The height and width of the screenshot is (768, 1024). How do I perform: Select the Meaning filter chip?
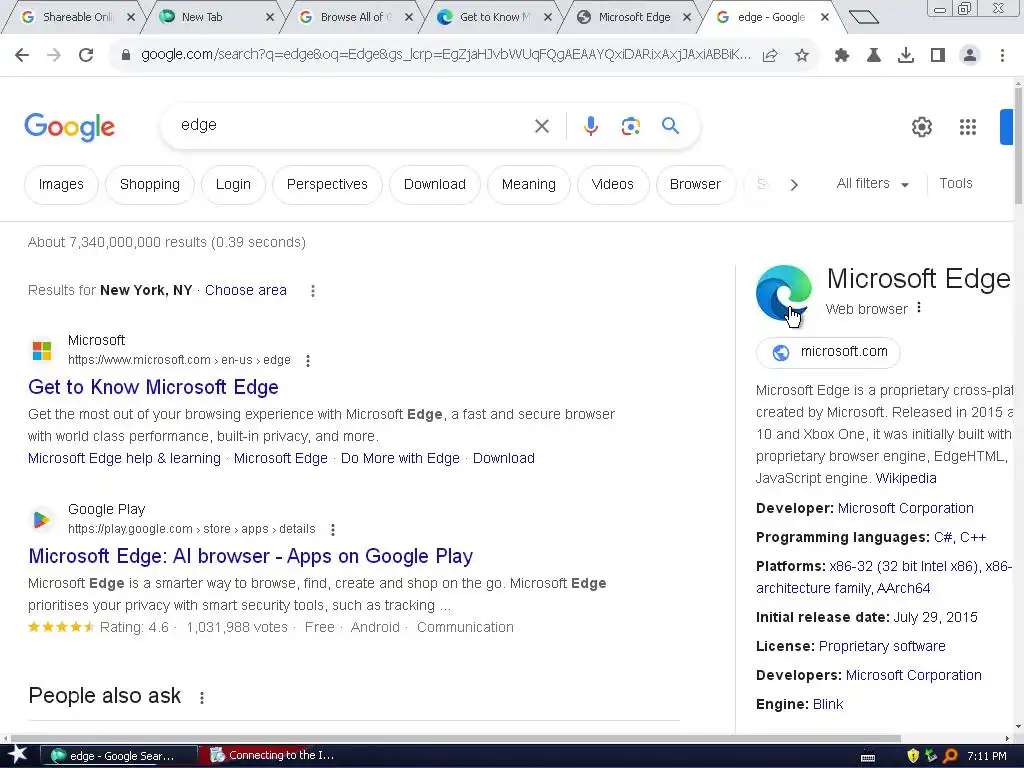(x=528, y=185)
